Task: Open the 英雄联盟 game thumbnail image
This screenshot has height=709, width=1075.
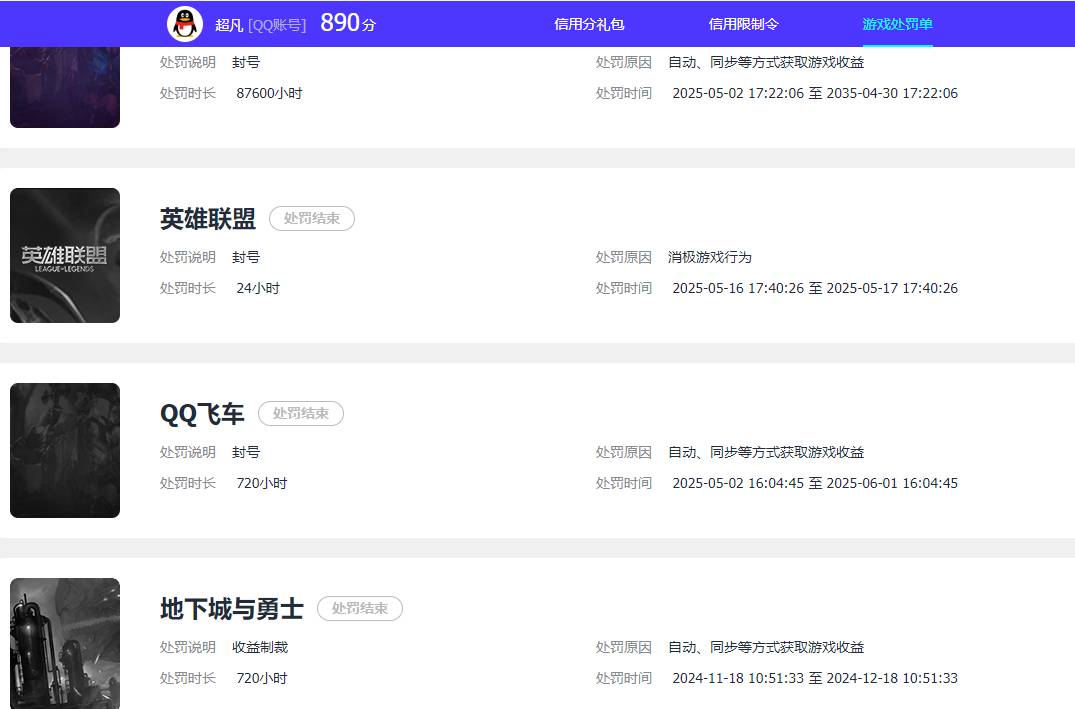Action: (64, 255)
